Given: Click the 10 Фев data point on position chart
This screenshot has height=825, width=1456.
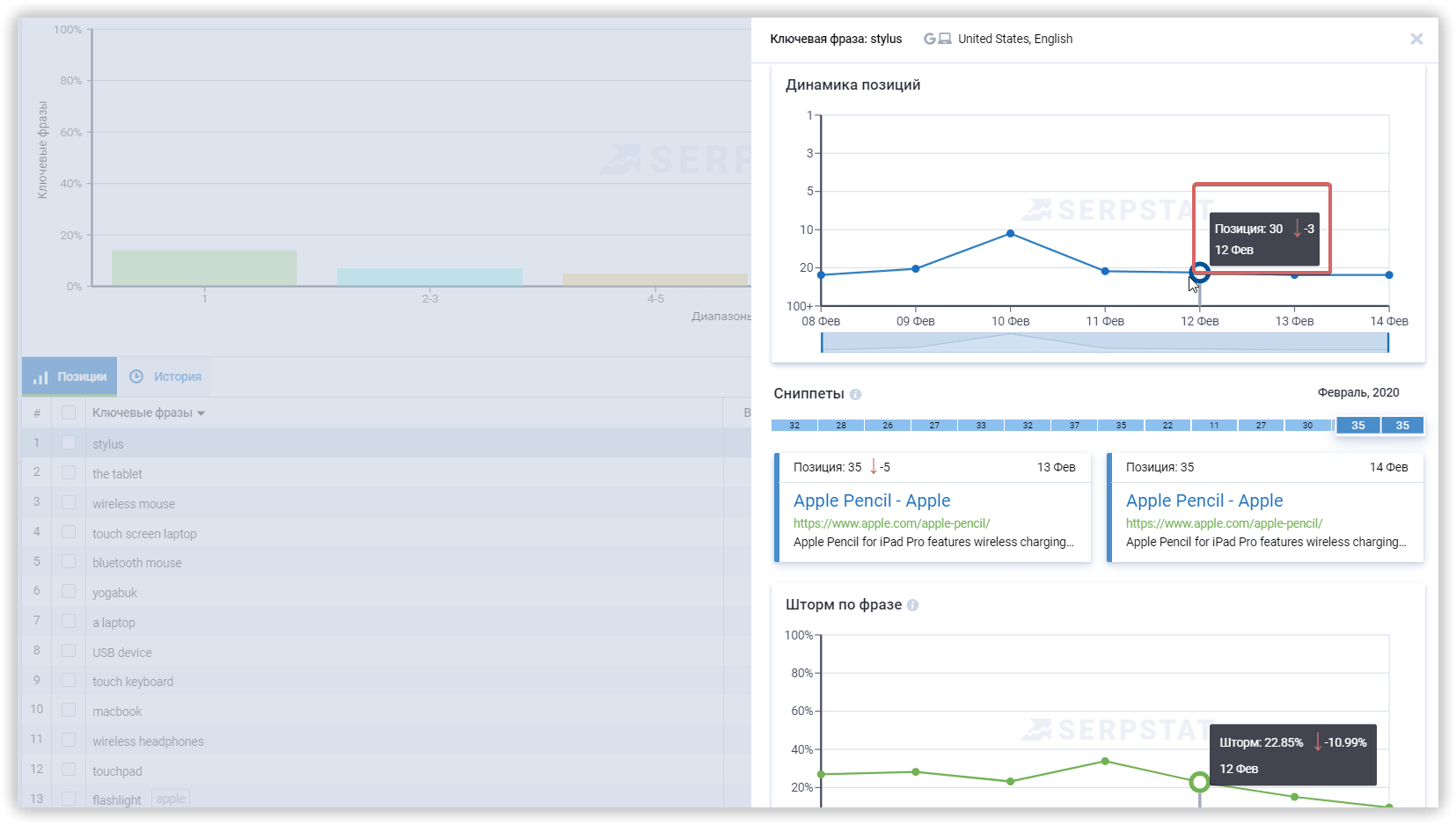Looking at the screenshot, I should pos(1010,234).
